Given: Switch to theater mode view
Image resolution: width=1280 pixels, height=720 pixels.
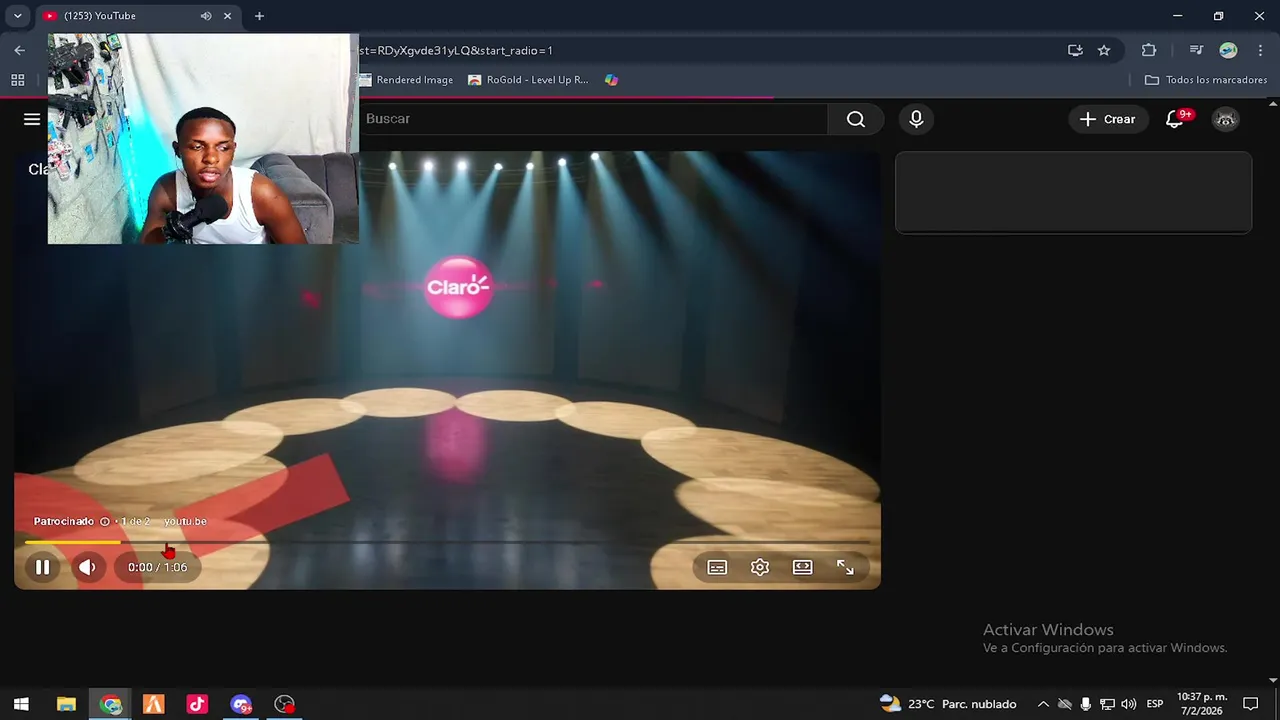Looking at the screenshot, I should coord(802,567).
